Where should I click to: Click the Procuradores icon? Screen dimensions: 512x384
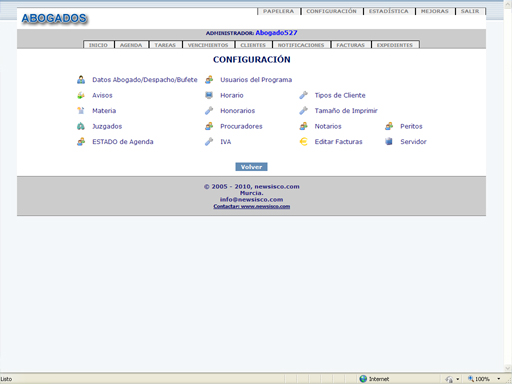(209, 126)
